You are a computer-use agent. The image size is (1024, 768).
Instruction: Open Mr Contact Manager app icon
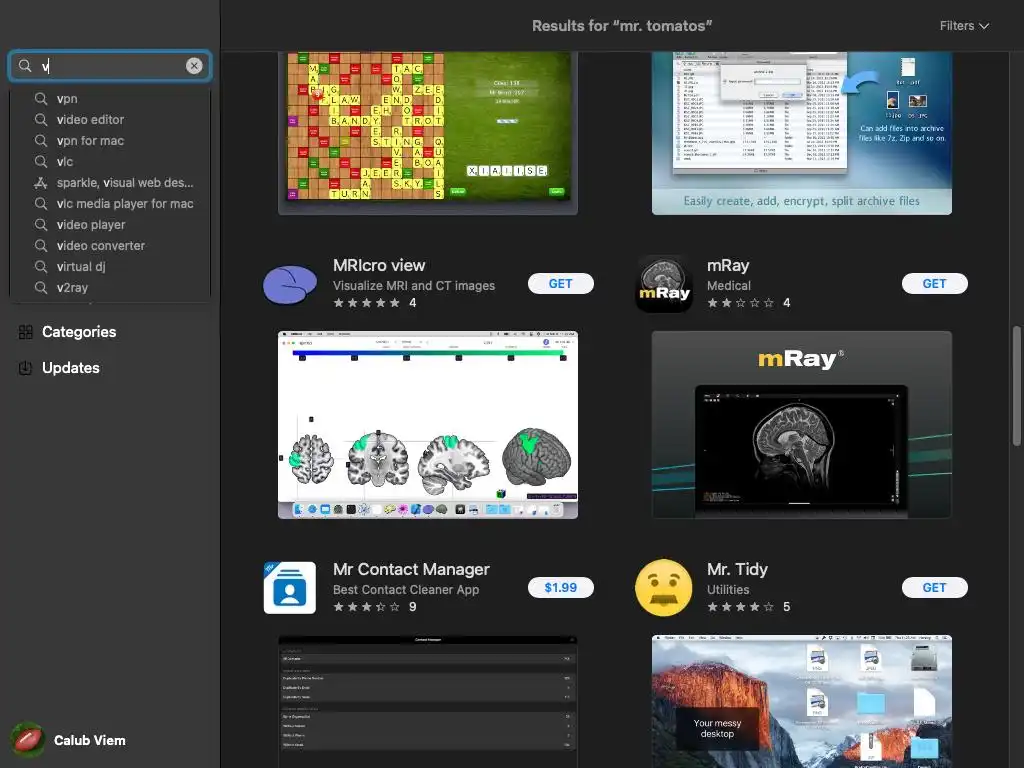click(290, 588)
